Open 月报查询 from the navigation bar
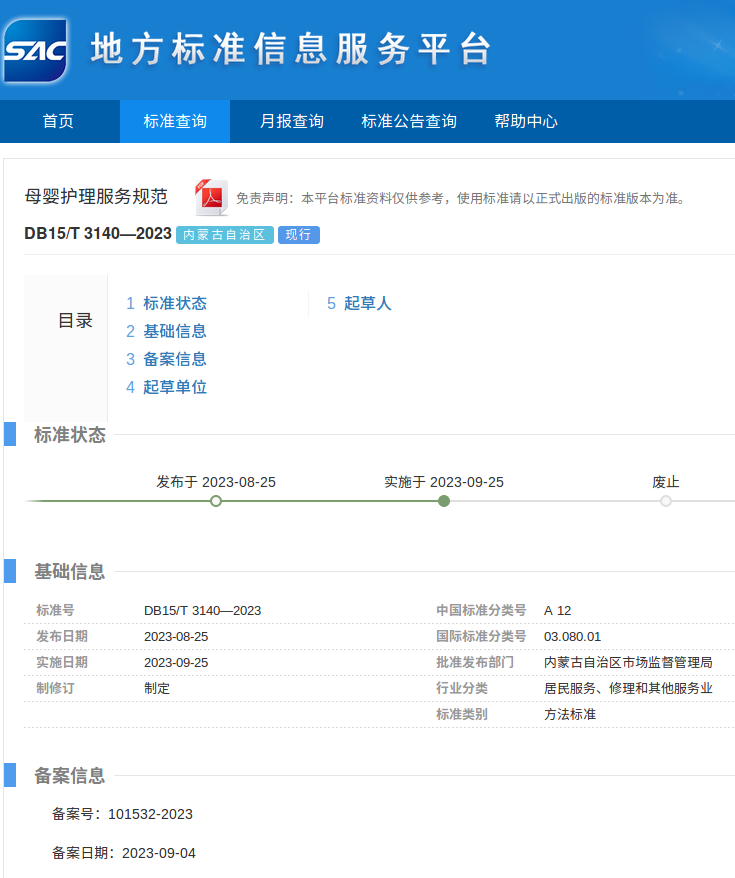This screenshot has height=878, width=735. (292, 121)
